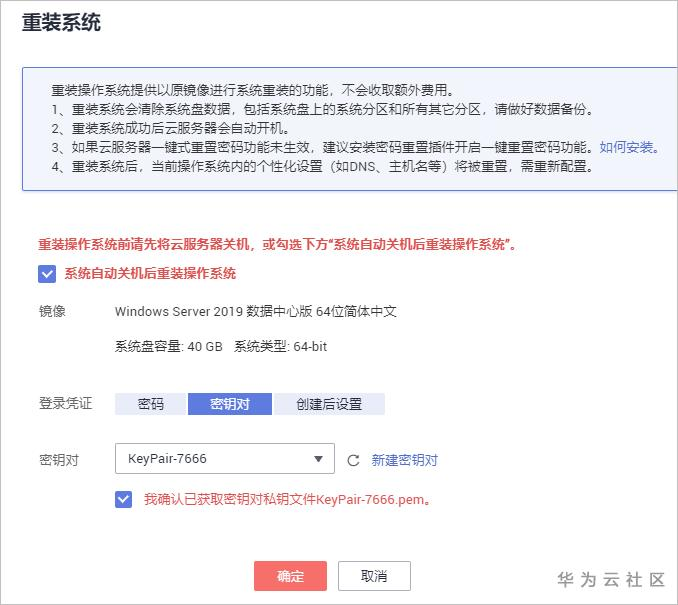
Task: Click the 系统自动关机后重装操作系统 label text
Action: [x=150, y=274]
